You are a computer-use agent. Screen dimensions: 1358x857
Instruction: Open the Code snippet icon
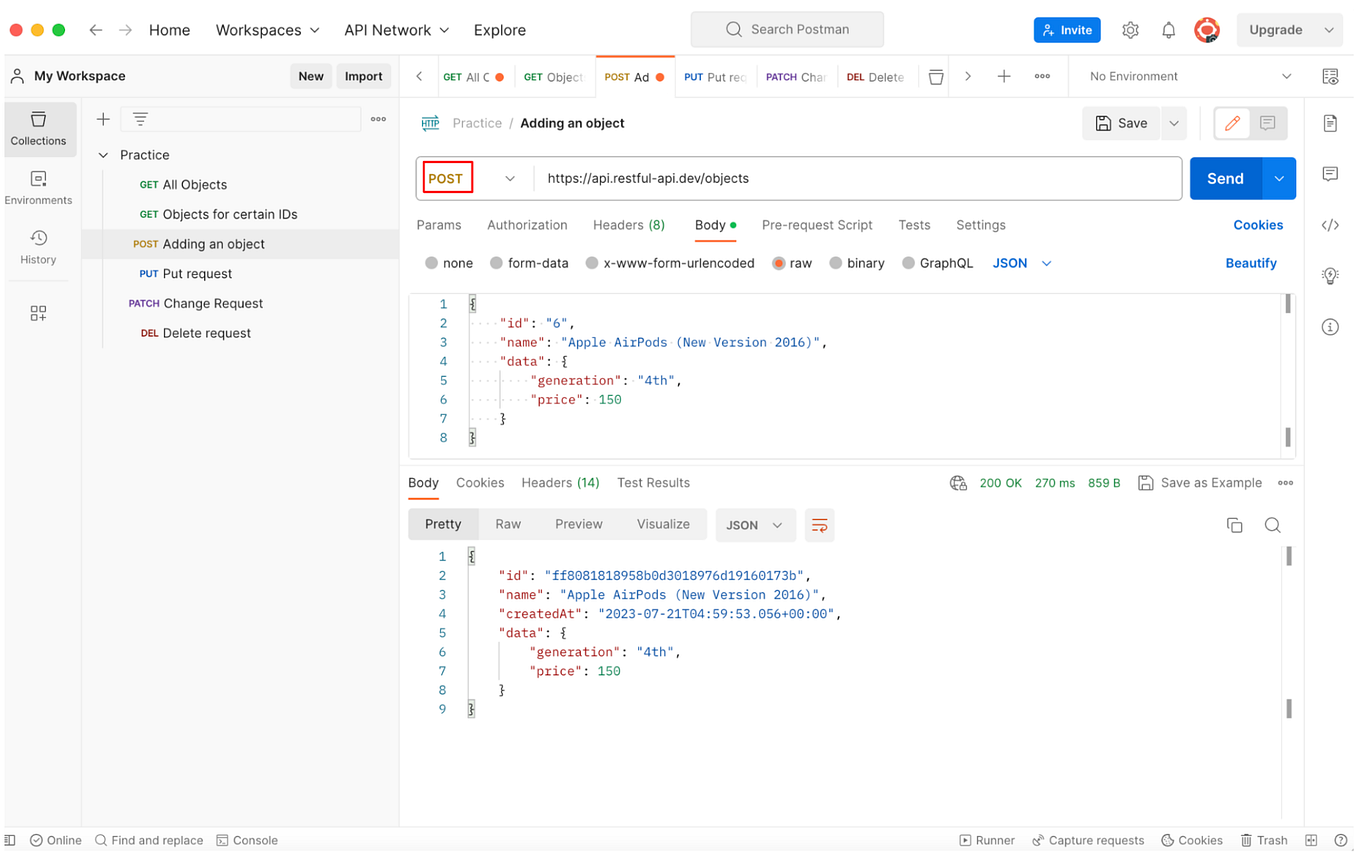(x=1330, y=225)
